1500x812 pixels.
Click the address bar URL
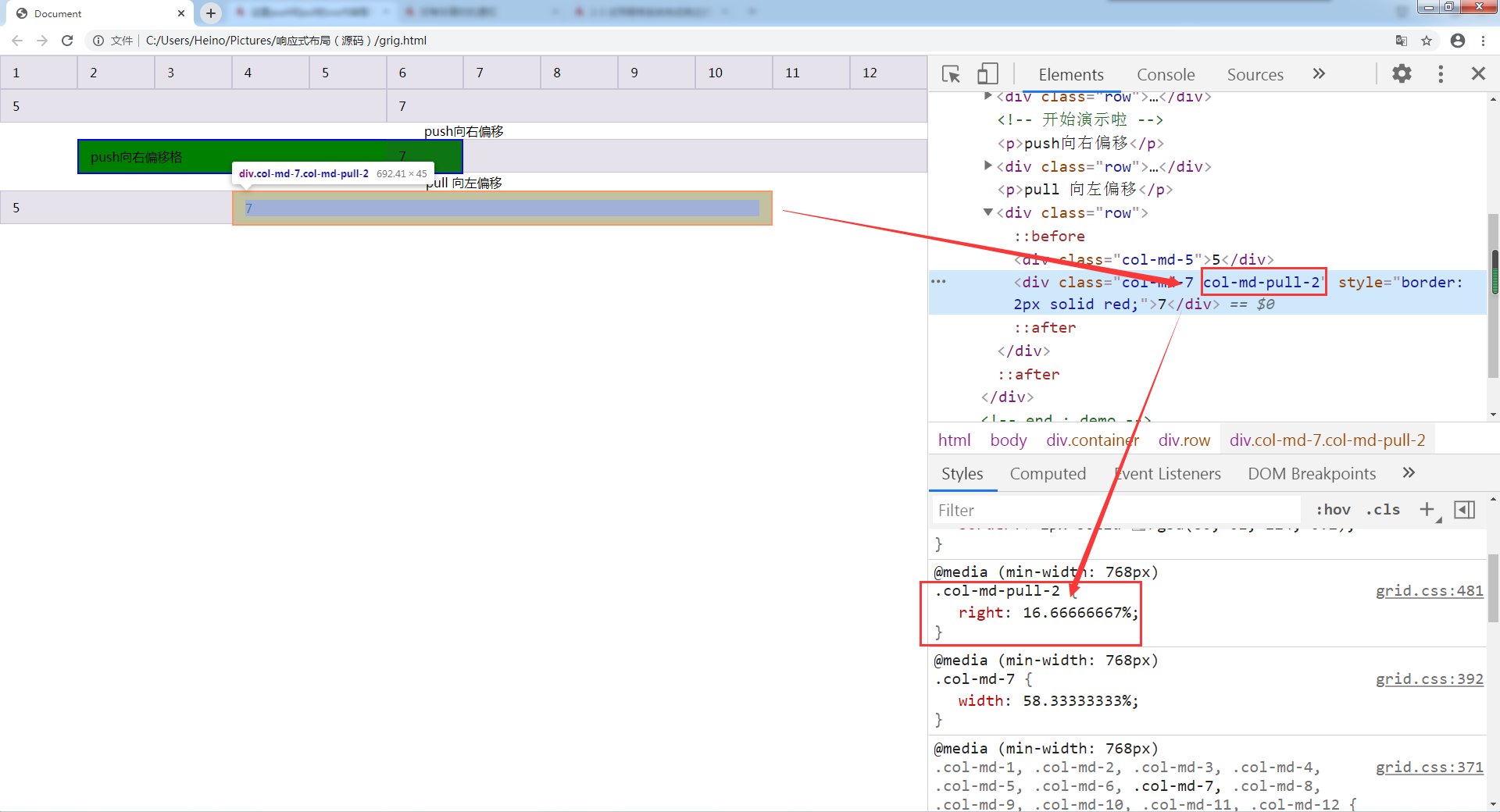point(286,41)
